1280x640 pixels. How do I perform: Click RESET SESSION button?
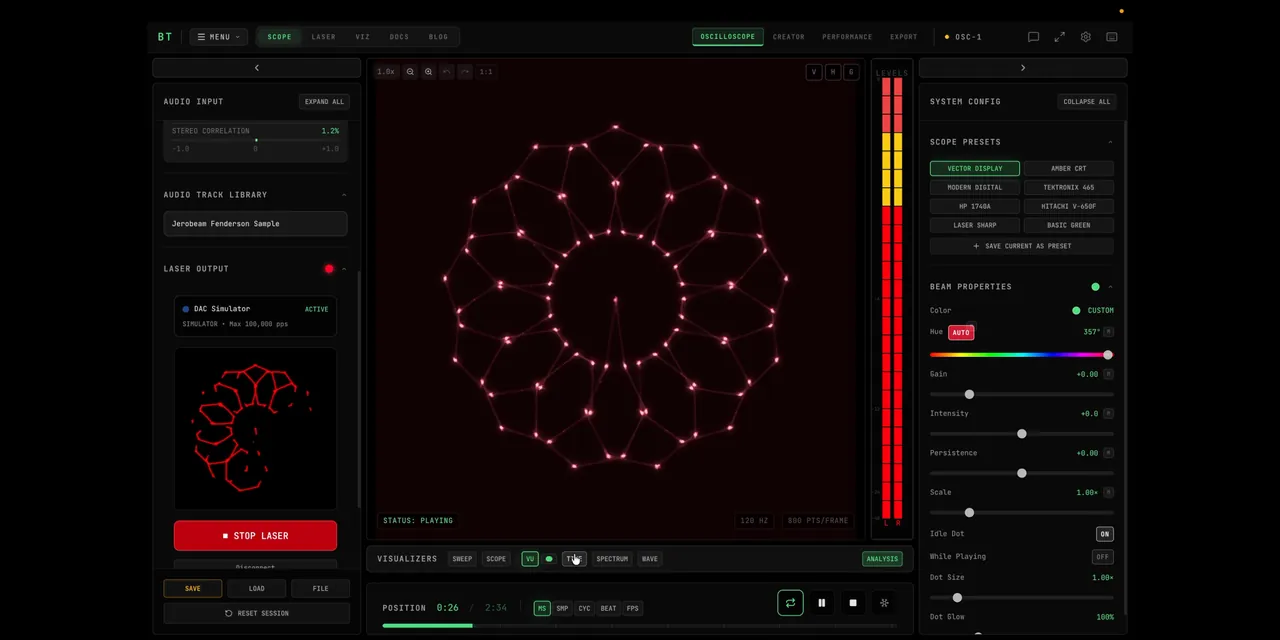(x=256, y=613)
